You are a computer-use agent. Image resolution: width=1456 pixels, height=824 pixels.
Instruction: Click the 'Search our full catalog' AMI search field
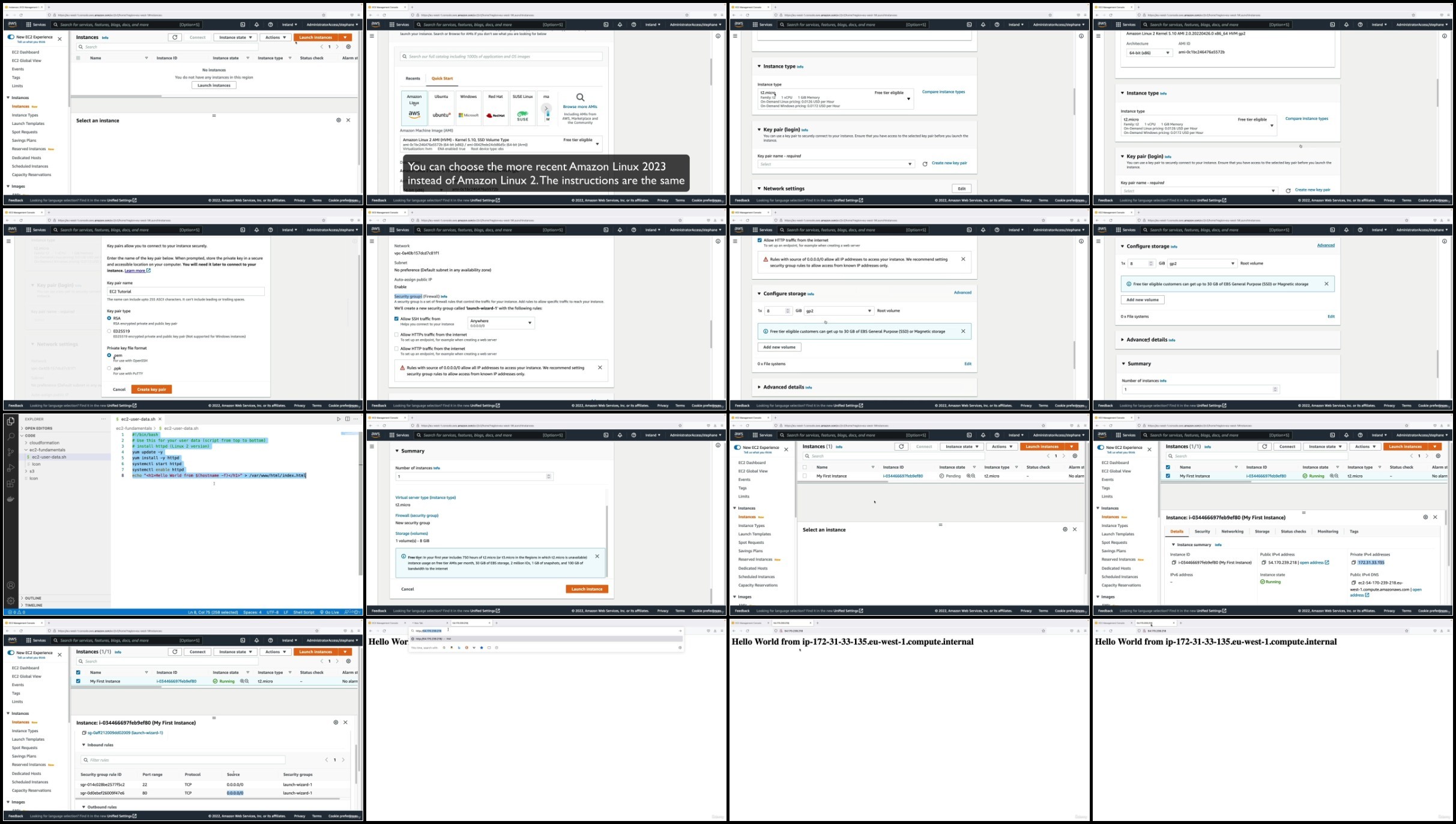coord(501,56)
